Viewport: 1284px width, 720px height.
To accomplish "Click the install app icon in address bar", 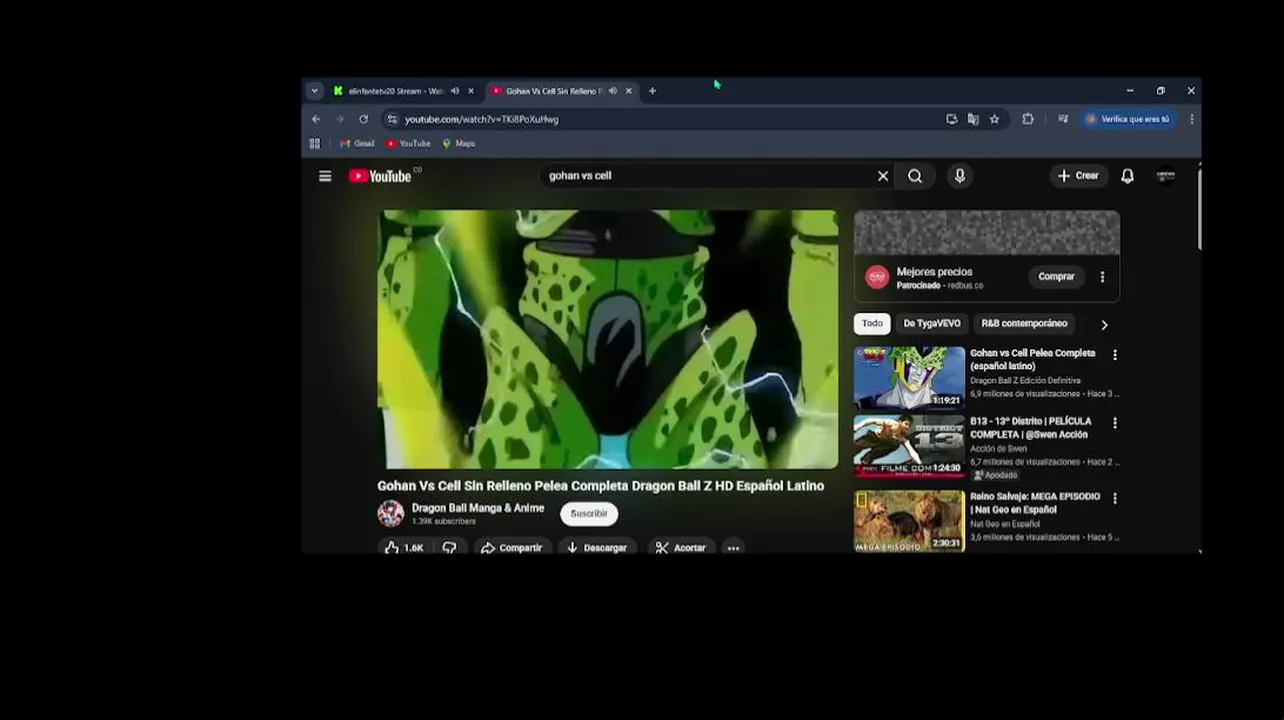I will point(952,119).
